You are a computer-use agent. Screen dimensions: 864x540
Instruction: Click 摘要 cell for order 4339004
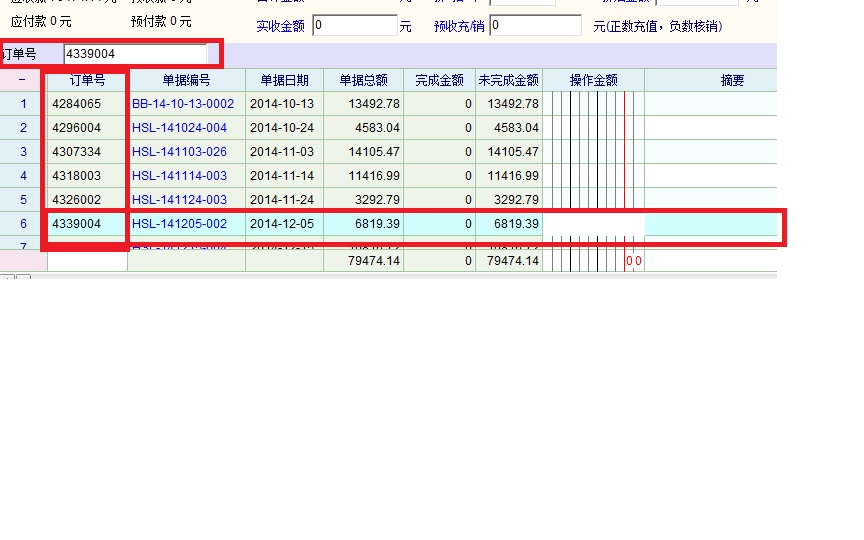pos(710,224)
